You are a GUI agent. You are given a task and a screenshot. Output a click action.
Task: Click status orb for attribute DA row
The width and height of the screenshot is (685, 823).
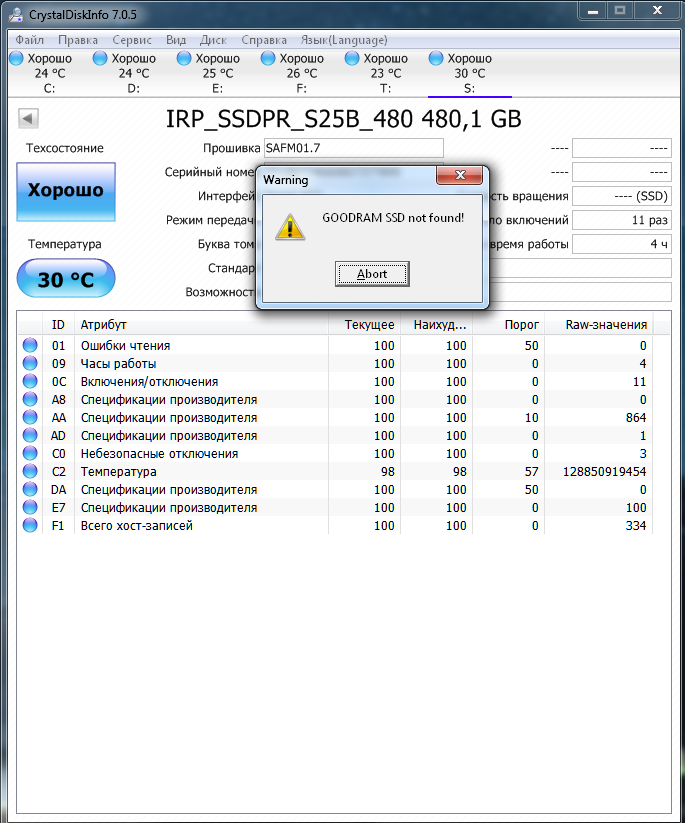(30, 489)
